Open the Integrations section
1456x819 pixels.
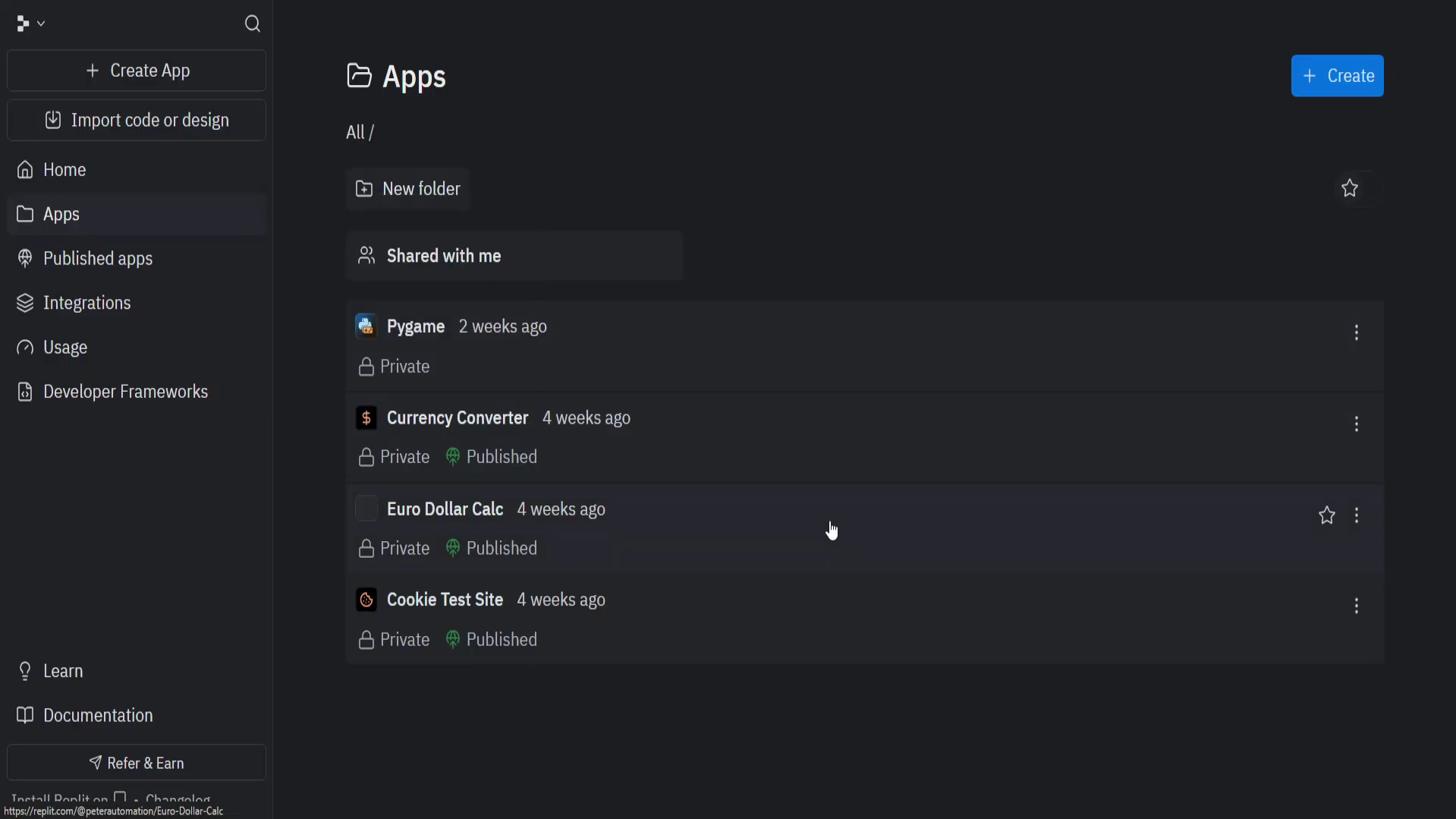[86, 303]
